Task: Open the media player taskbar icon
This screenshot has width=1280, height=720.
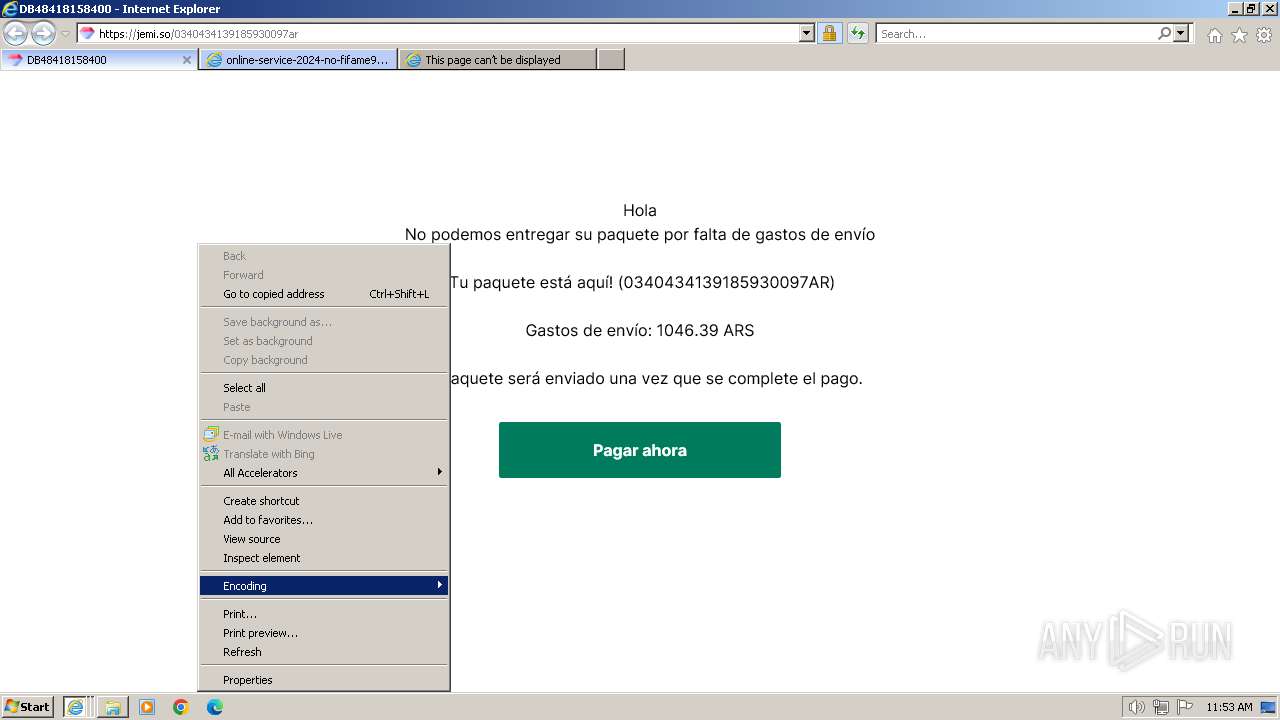Action: coord(147,707)
